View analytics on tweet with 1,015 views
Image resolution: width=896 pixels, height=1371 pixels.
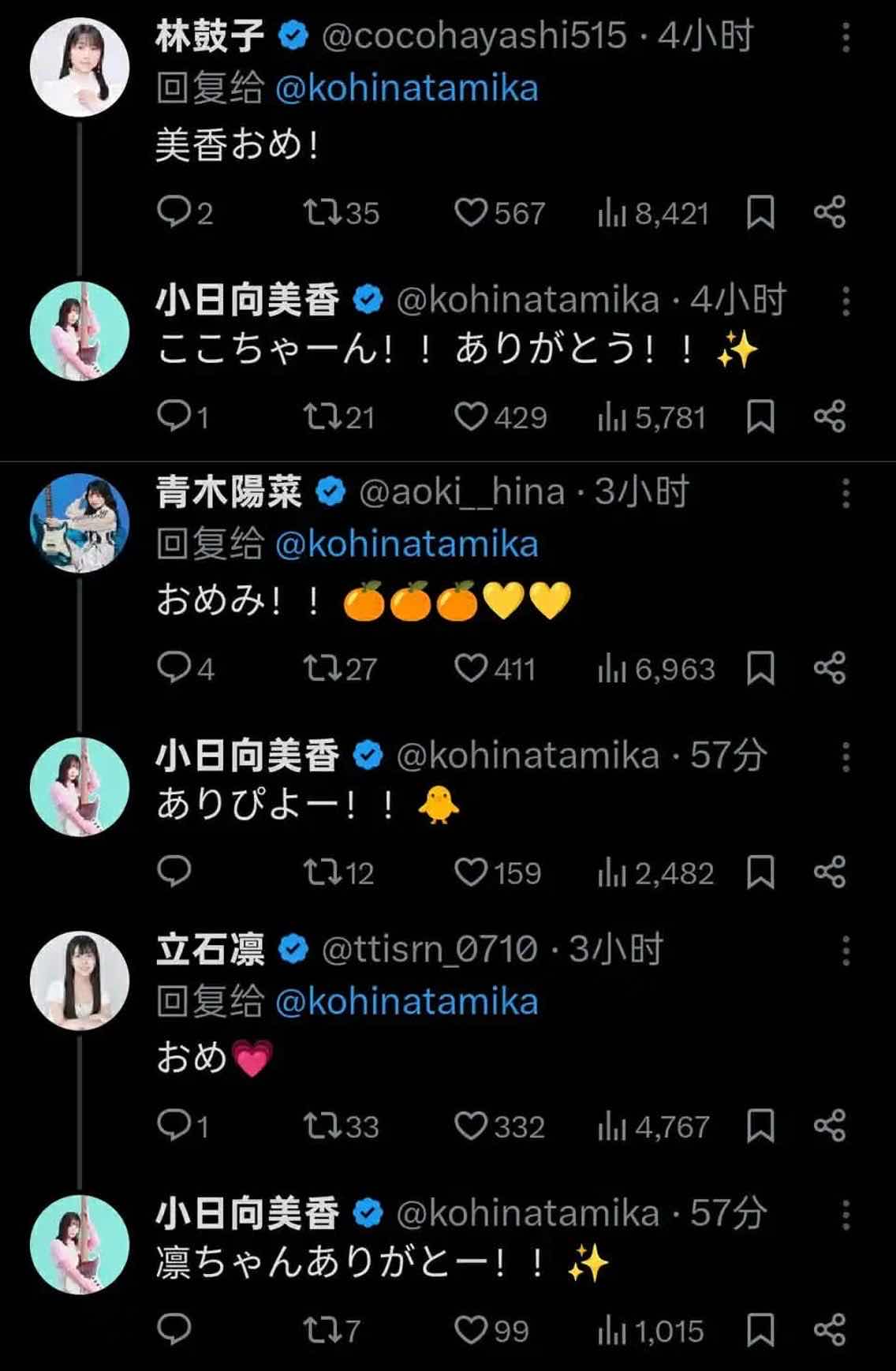pos(611,1331)
